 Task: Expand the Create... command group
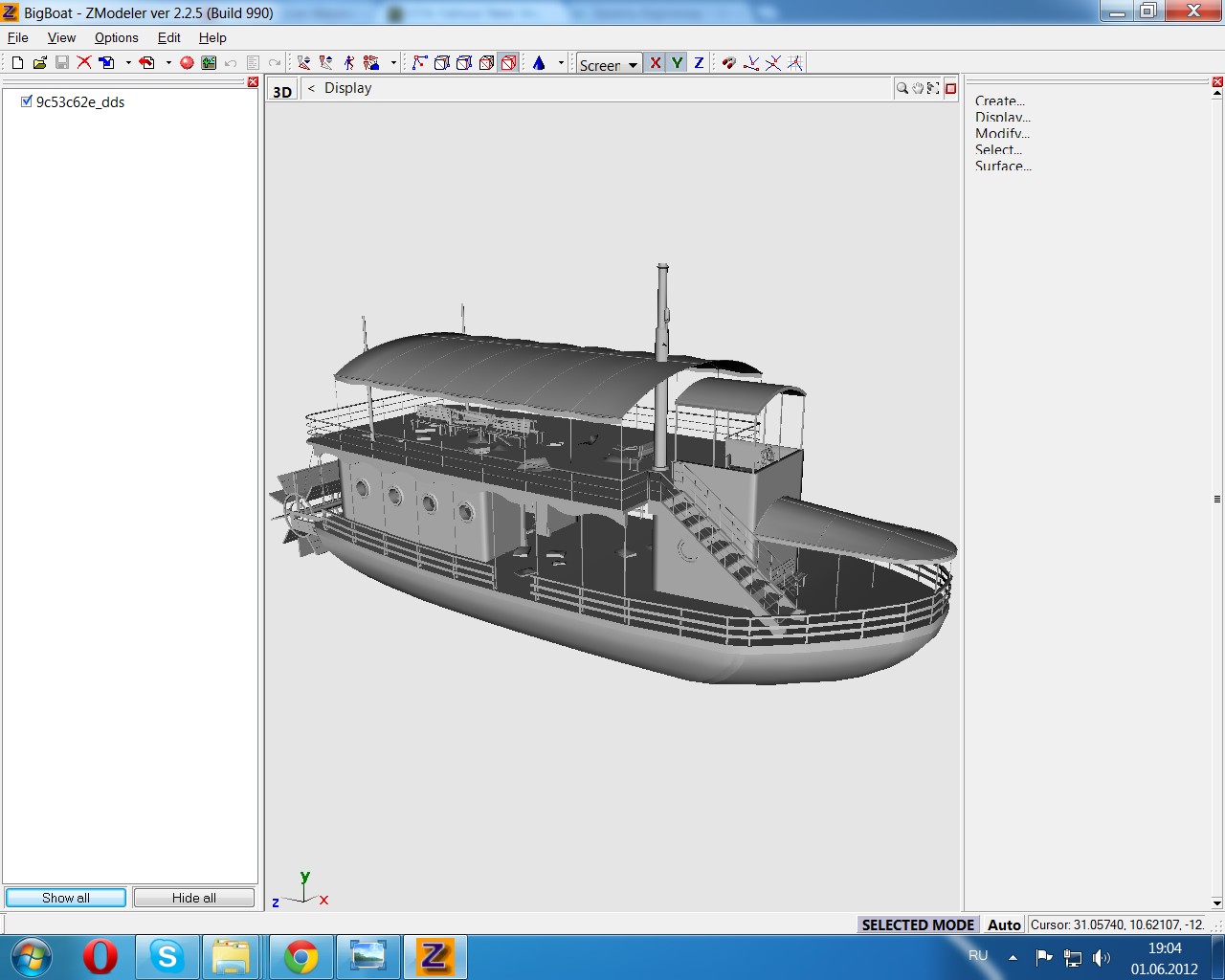pos(999,100)
